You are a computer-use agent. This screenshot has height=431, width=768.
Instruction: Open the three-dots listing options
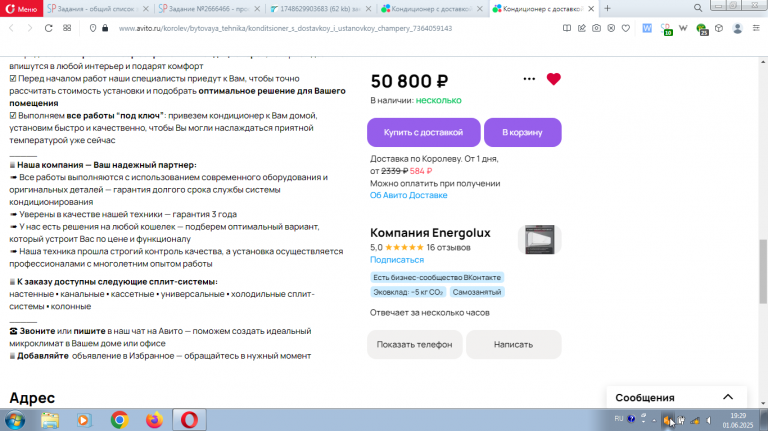click(529, 79)
